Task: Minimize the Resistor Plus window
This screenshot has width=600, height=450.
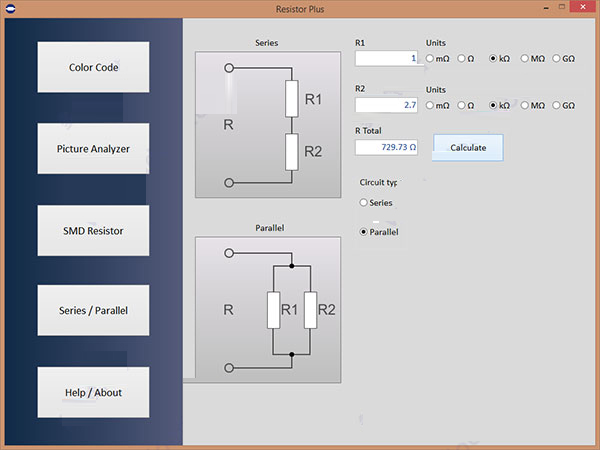Action: [546, 8]
